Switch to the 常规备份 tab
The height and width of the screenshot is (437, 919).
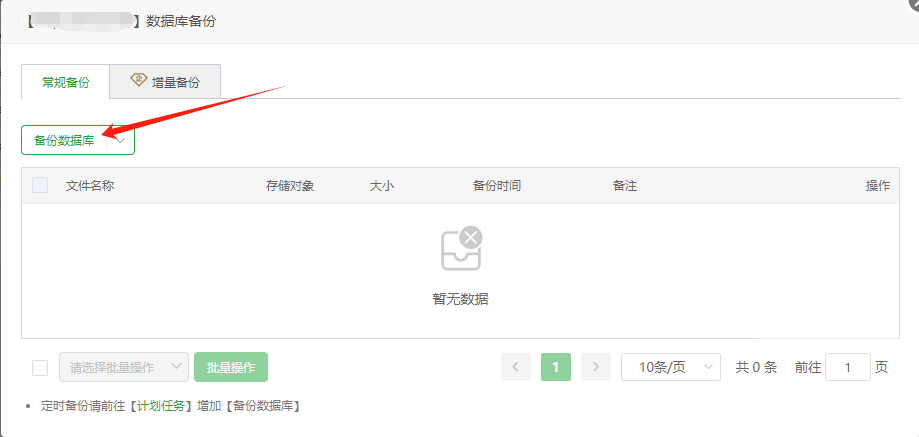[x=65, y=82]
